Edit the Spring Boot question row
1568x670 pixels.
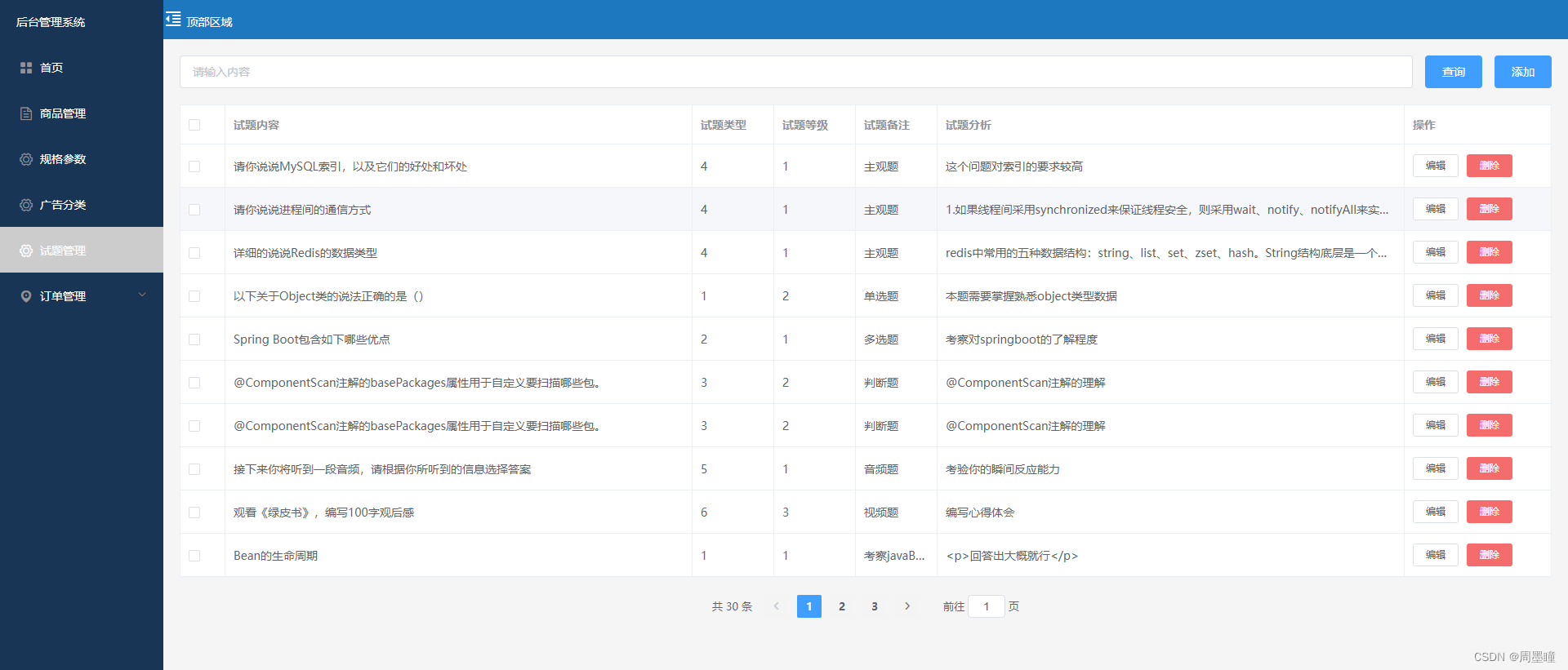click(x=1436, y=339)
